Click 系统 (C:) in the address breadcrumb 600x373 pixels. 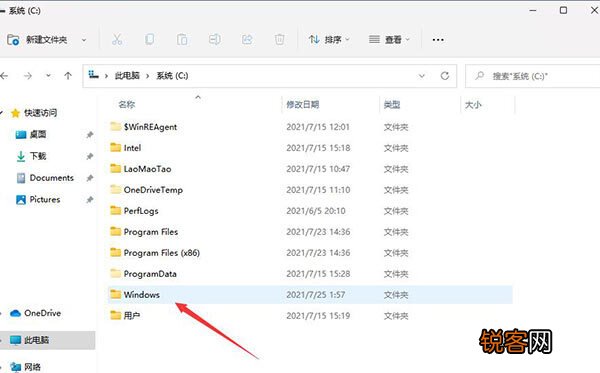(x=172, y=76)
